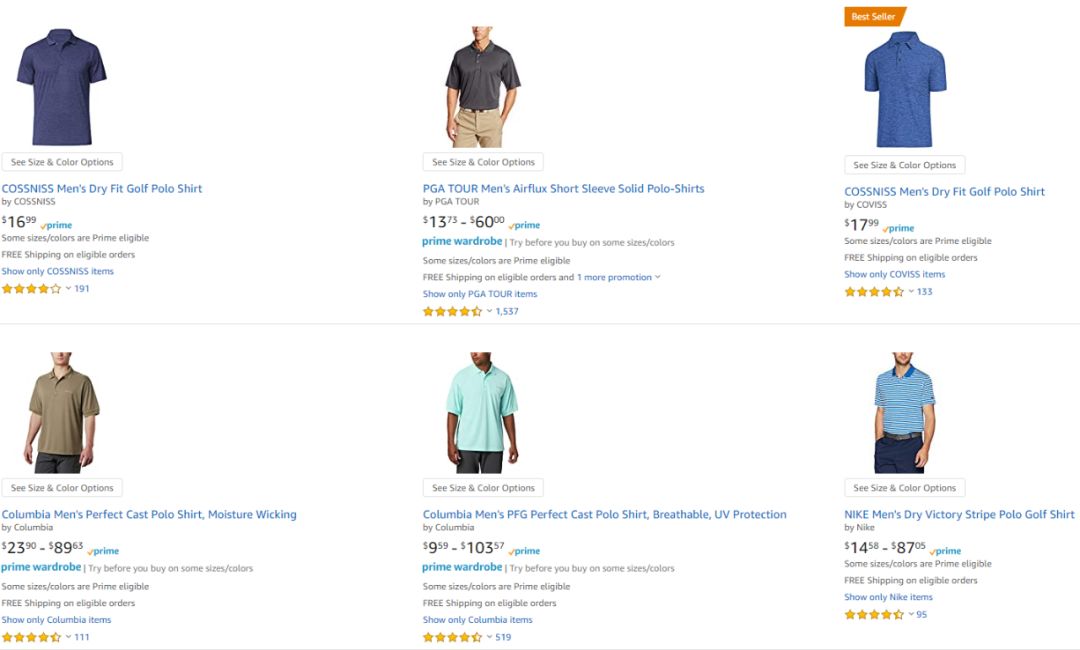Click the star rating under the COVISS shirt
The image size is (1080, 650).
(871, 291)
